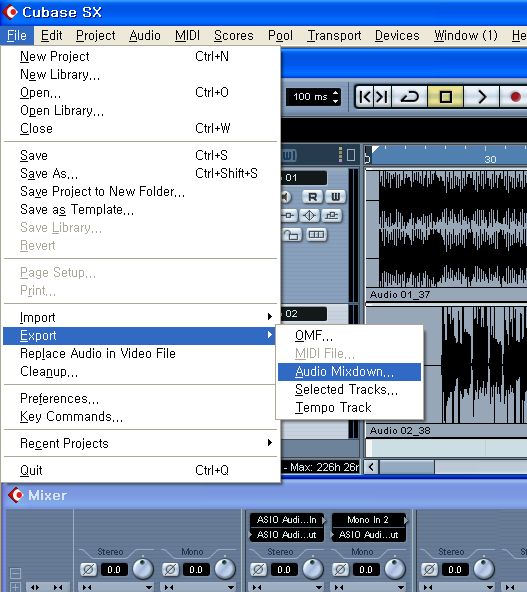Open the Scores menu
This screenshot has height=592, width=527.
[234, 35]
